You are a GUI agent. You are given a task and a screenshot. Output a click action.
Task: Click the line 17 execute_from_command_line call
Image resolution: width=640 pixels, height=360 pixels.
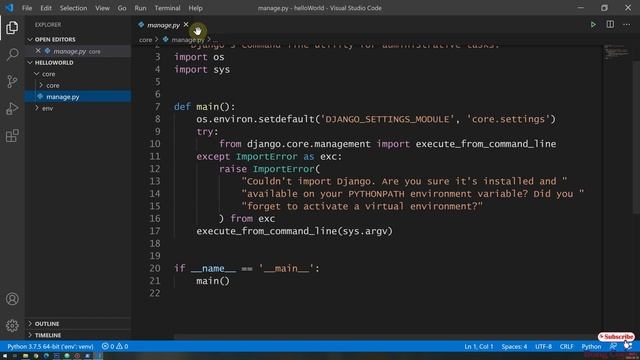point(294,231)
